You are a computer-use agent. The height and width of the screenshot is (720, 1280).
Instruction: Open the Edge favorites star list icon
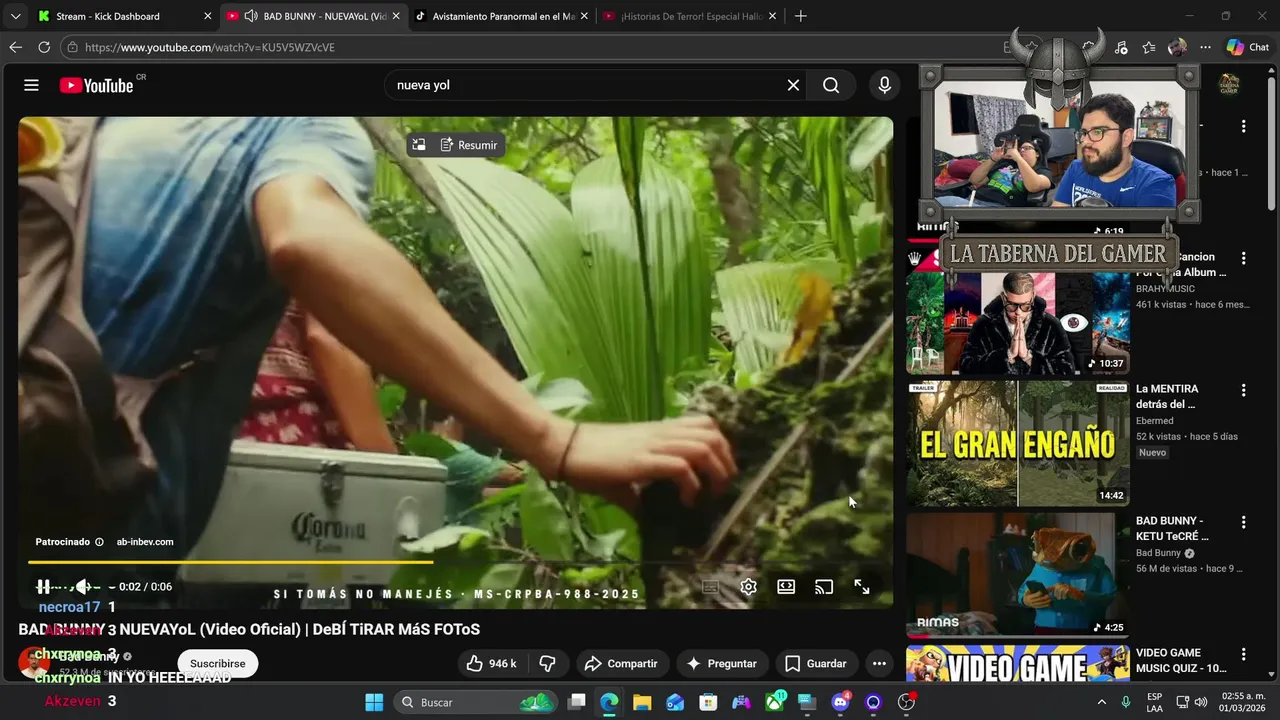tap(1149, 47)
